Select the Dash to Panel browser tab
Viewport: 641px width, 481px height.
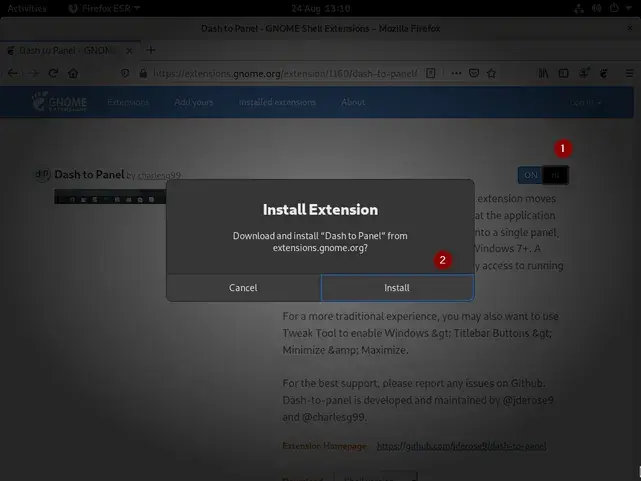click(70, 51)
